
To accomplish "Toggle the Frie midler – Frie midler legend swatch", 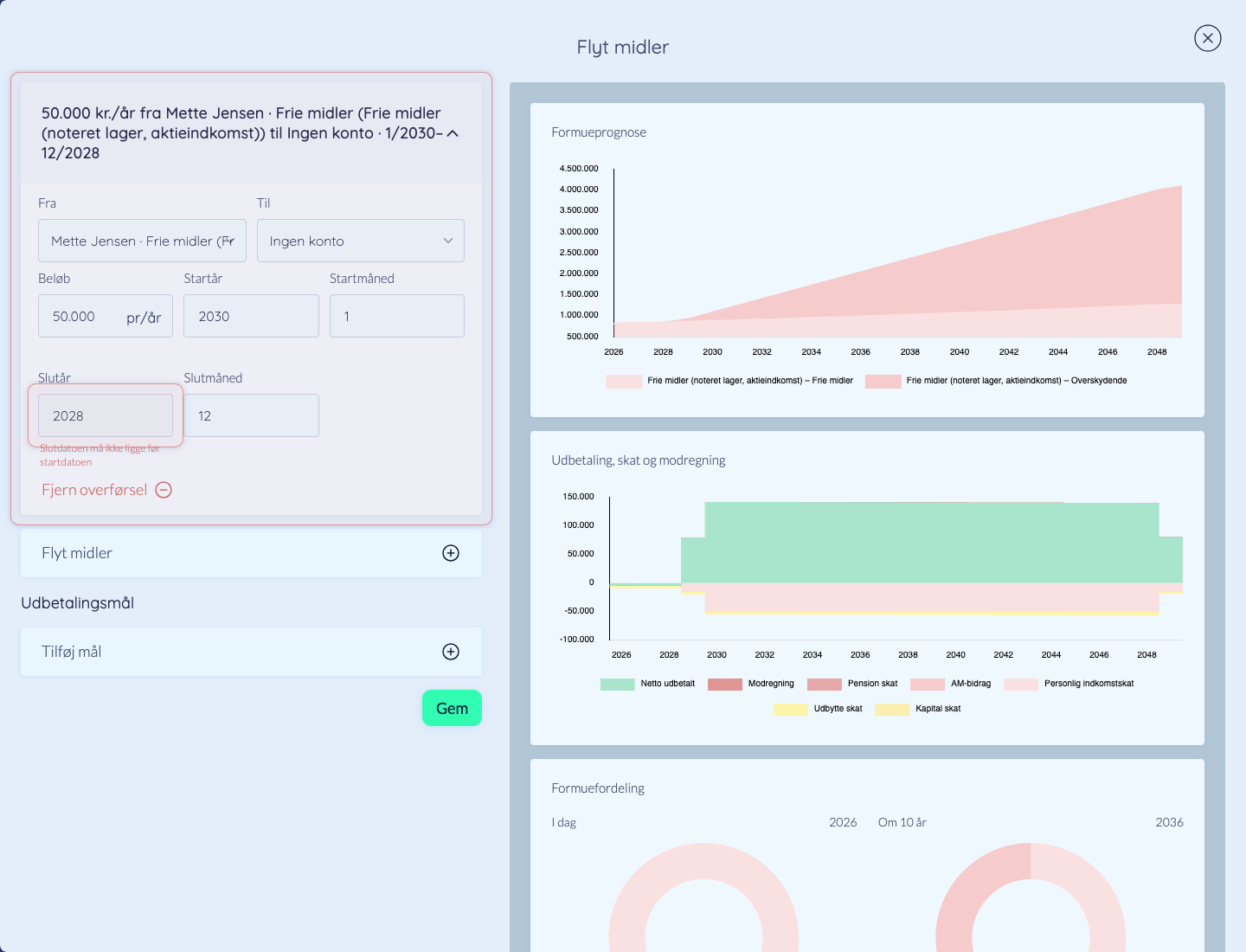I will [x=624, y=381].
